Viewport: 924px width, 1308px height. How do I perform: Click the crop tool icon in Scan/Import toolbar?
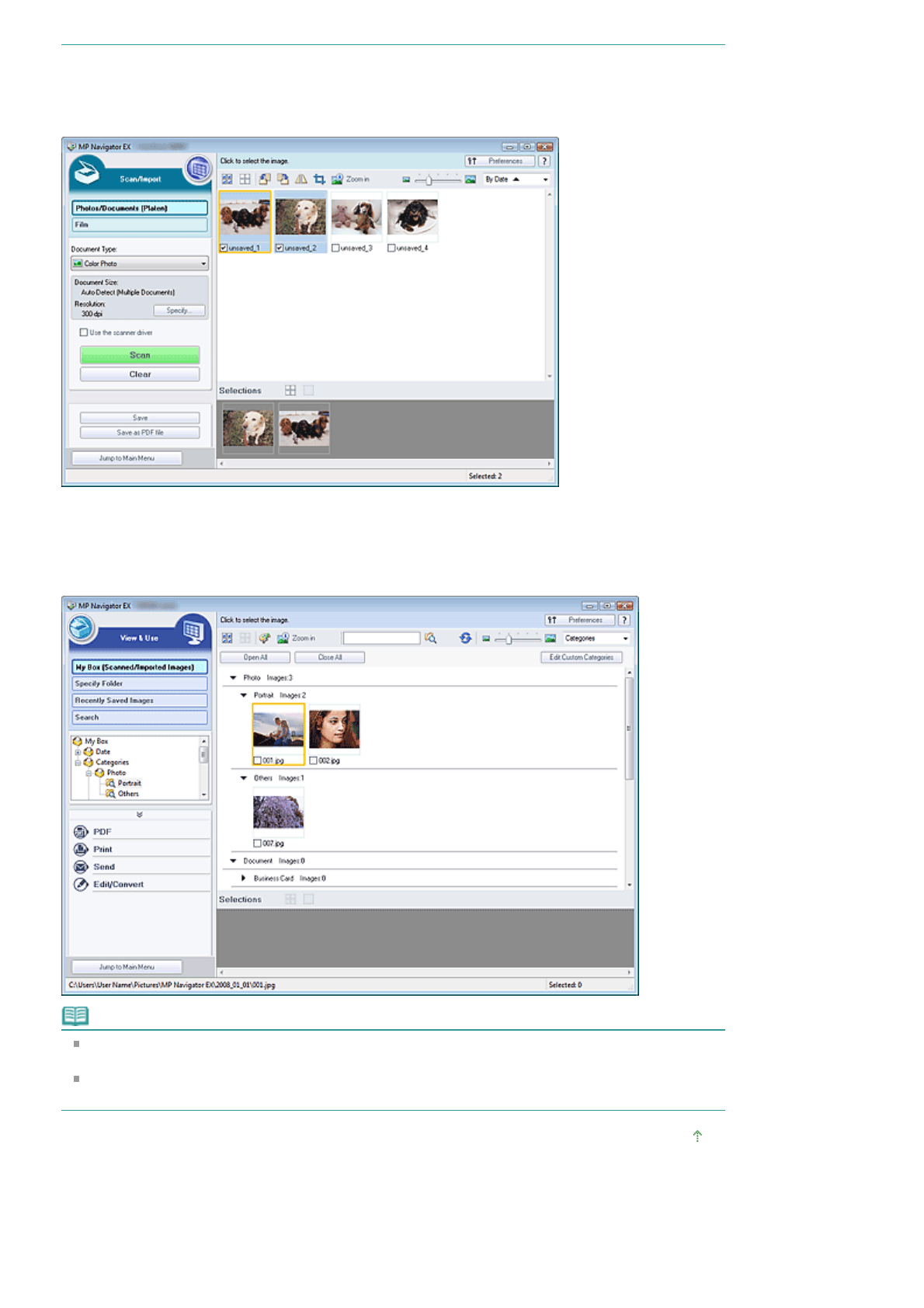(x=319, y=179)
